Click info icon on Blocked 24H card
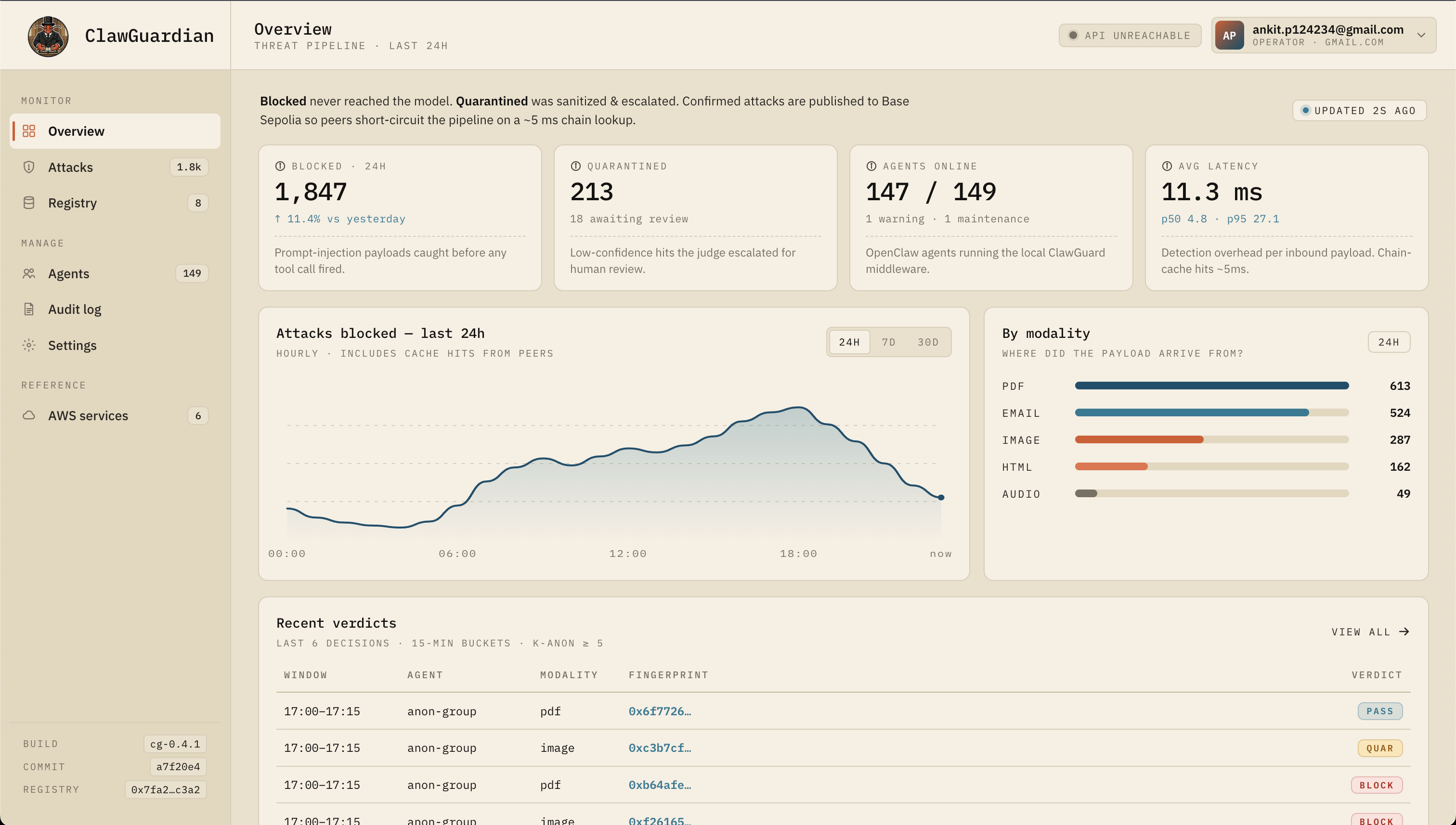Screen dimensions: 1456x825 click(x=280, y=166)
